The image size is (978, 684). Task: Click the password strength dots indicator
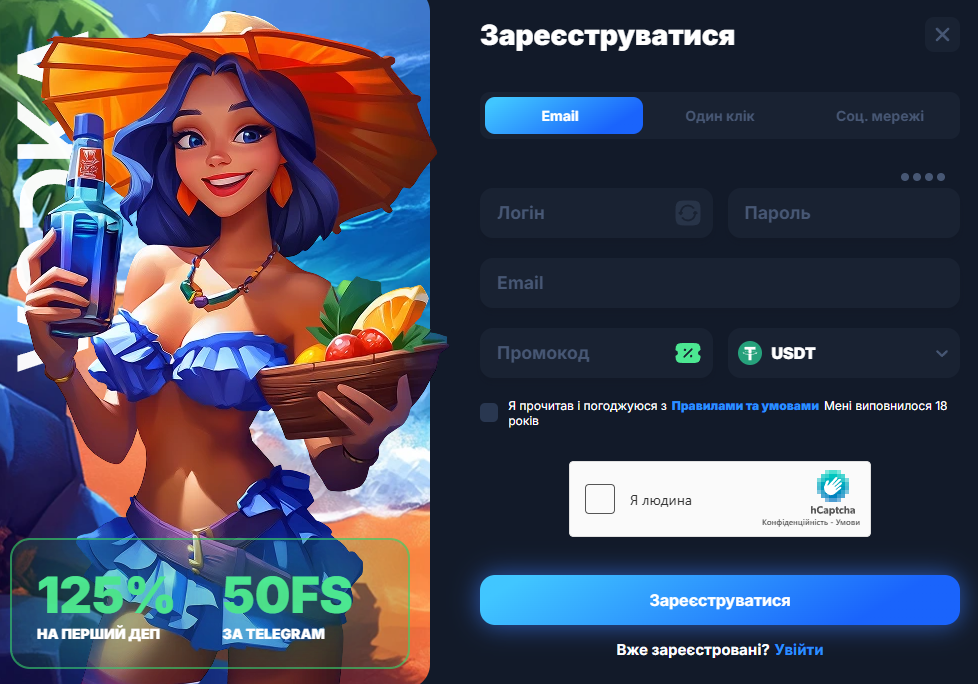[x=923, y=177]
